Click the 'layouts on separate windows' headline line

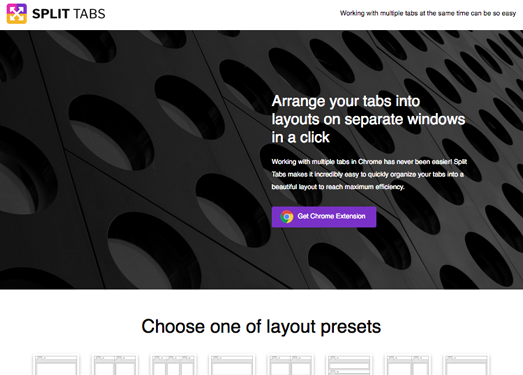coord(368,119)
